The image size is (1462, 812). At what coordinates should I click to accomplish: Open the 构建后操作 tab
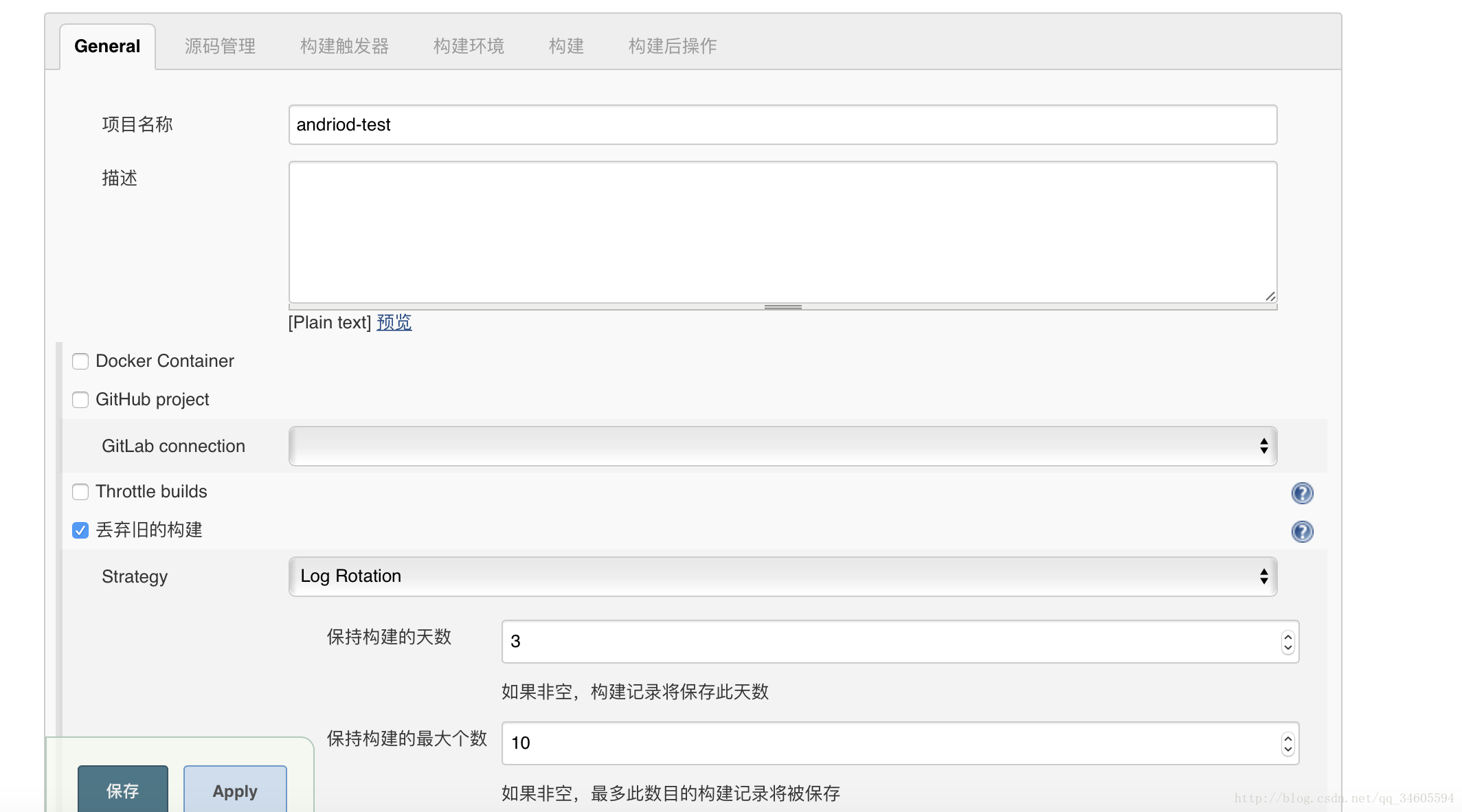[x=672, y=46]
